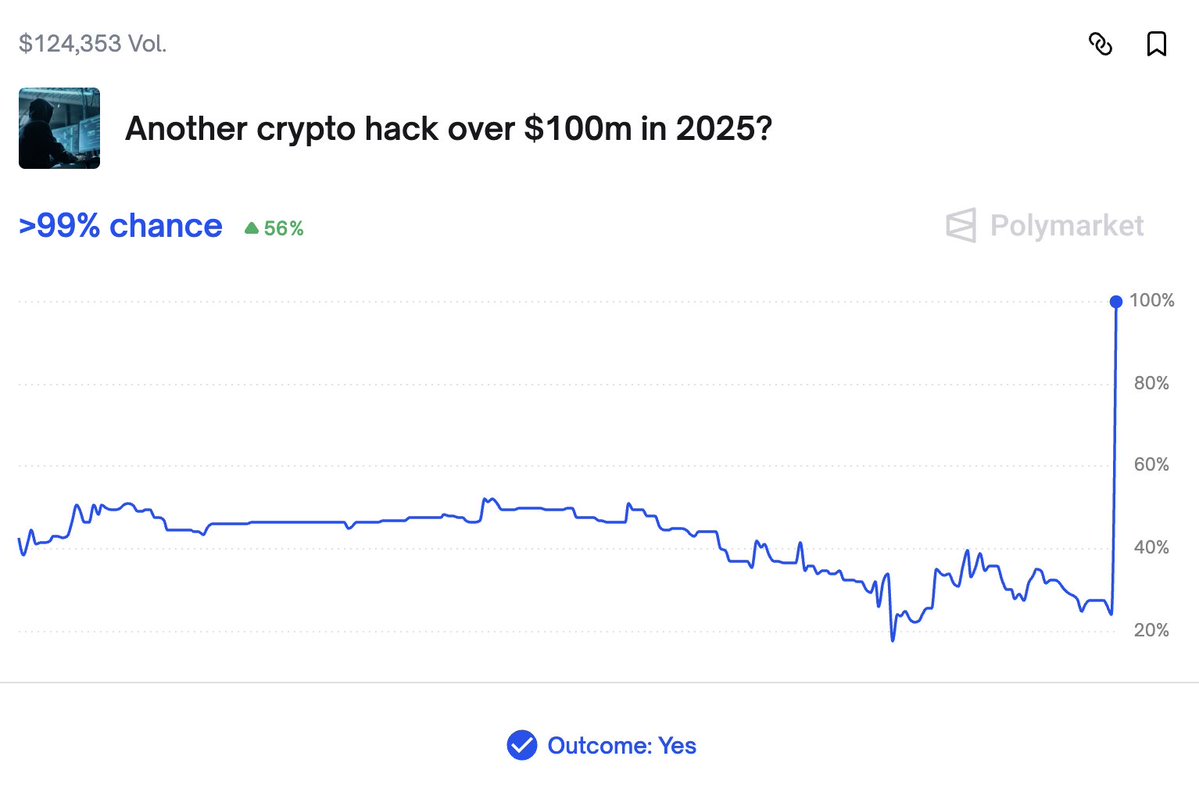Click the 20% axis label

coord(1150,630)
